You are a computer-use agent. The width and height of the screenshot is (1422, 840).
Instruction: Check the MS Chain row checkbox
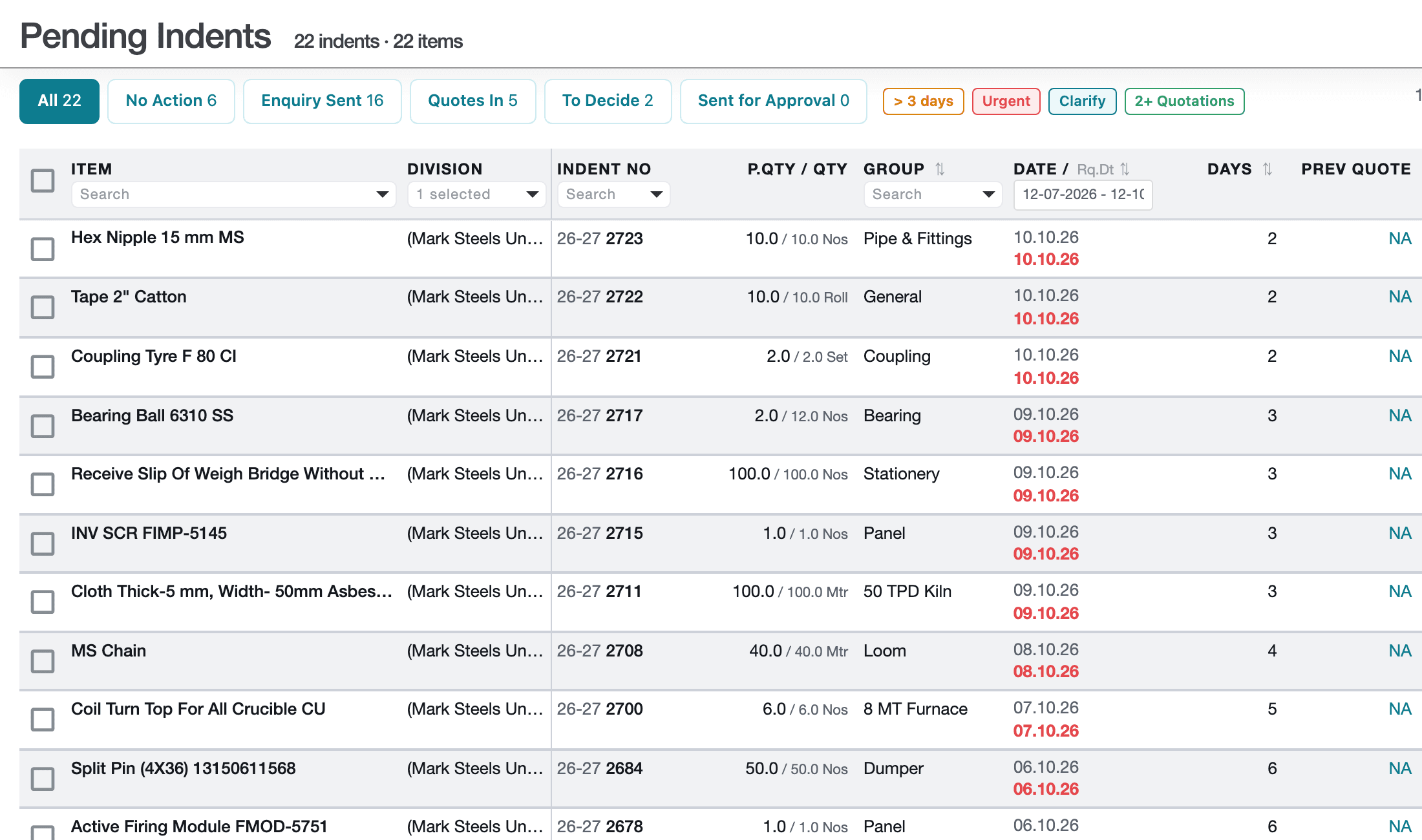point(43,662)
